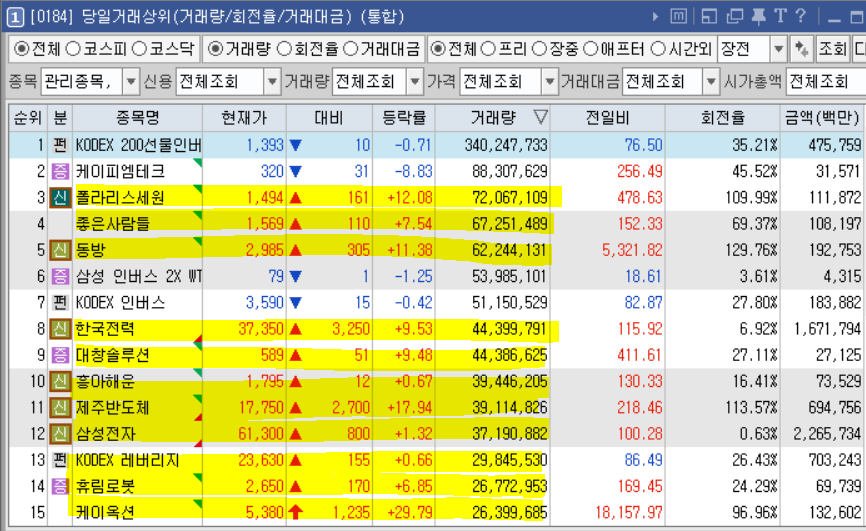This screenshot has width=866, height=531.
Task: Select stock 좋은사람들 in the list
Action: click(x=113, y=224)
